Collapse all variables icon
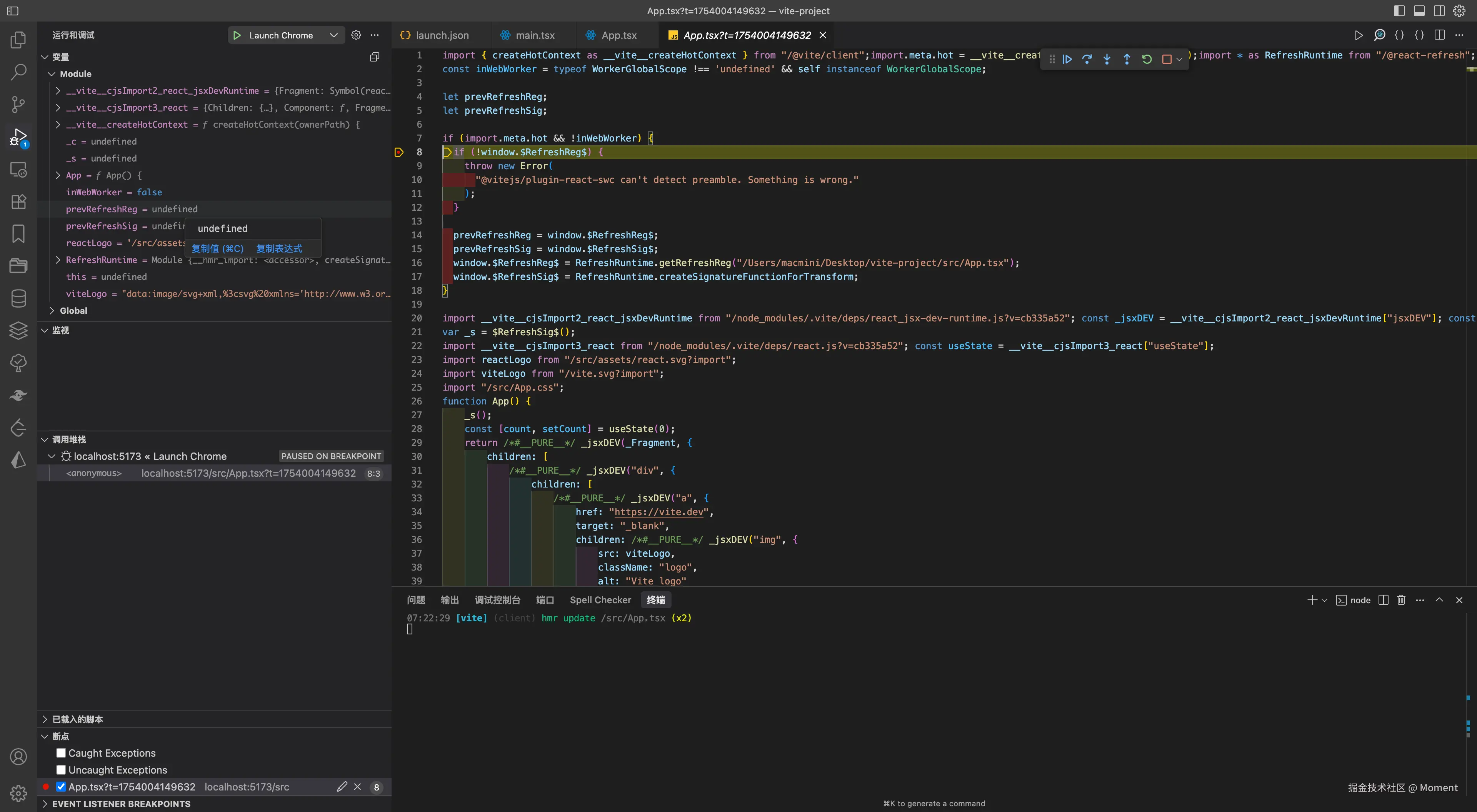1477x812 pixels. click(374, 57)
